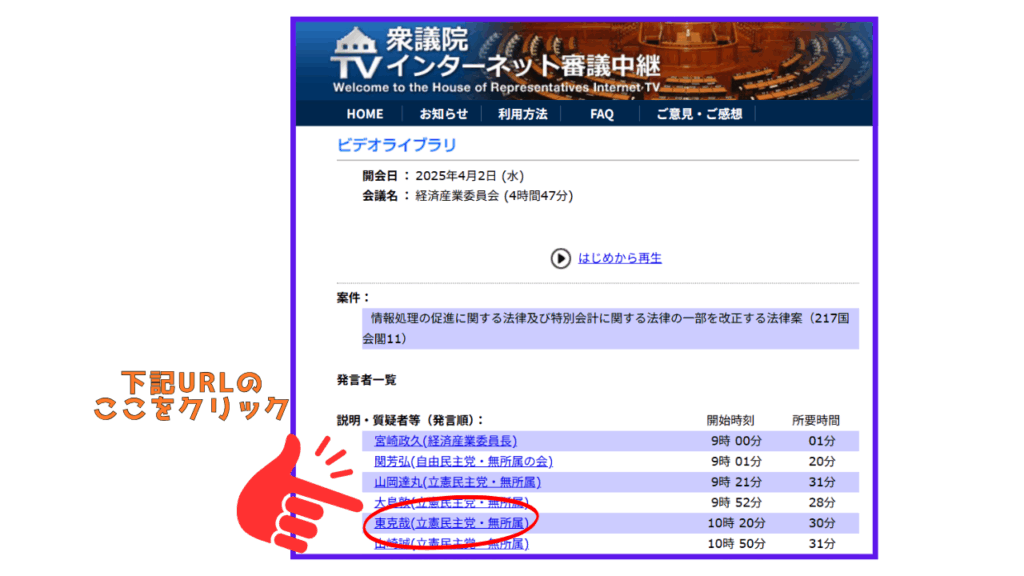Image resolution: width=1024 pixels, height=576 pixels.
Task: Open the FAQ navigation item
Action: (x=601, y=114)
